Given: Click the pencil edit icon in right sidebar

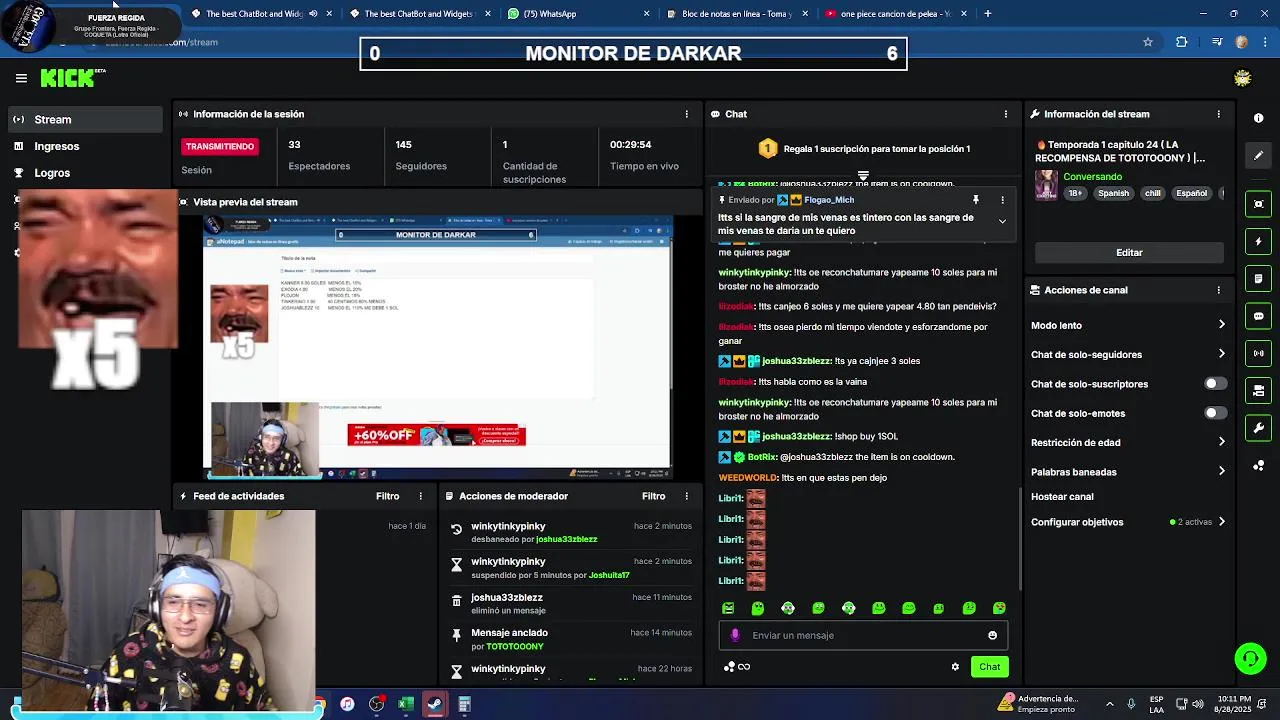Looking at the screenshot, I should (x=1258, y=155).
